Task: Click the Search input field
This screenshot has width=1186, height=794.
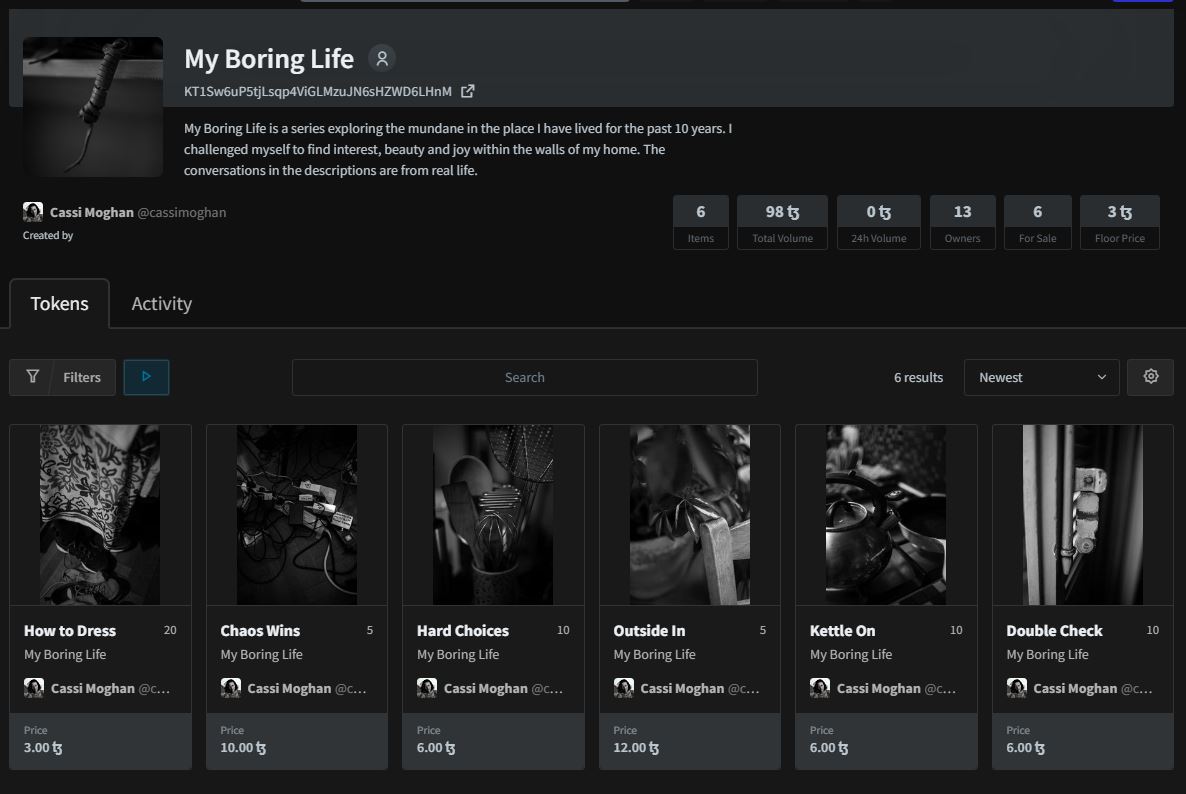Action: pos(525,377)
